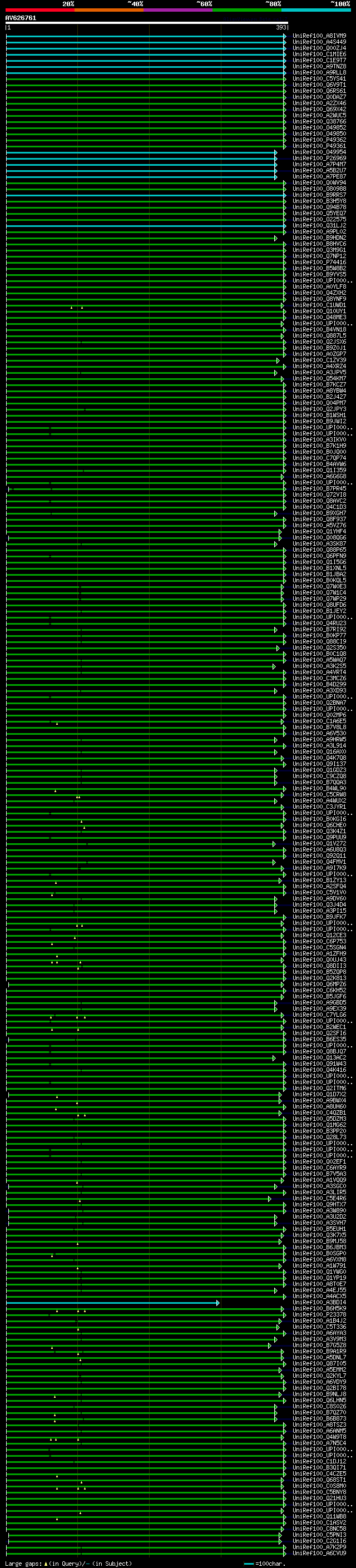Select the UniRef100_B9HDN2 label
Viewport: 356px width, 1568px height.
(319, 238)
